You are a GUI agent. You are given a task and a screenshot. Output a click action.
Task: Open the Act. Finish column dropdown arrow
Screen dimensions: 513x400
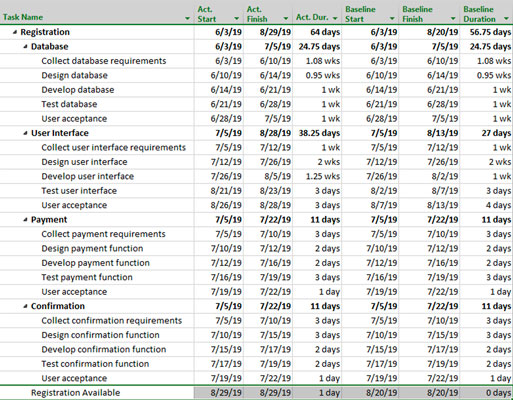tap(286, 18)
